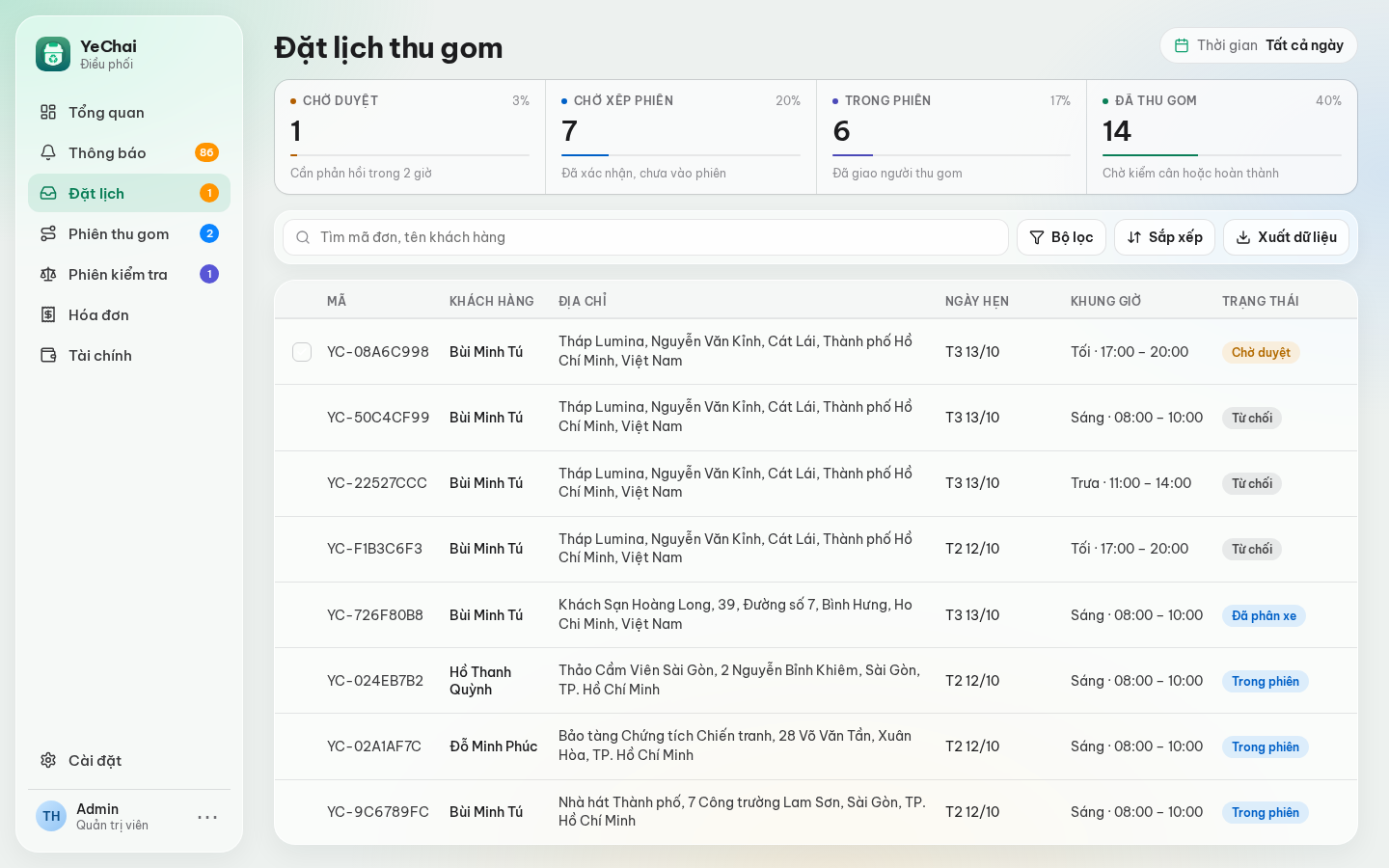Open the Sắp xếp sort options

click(1164, 237)
